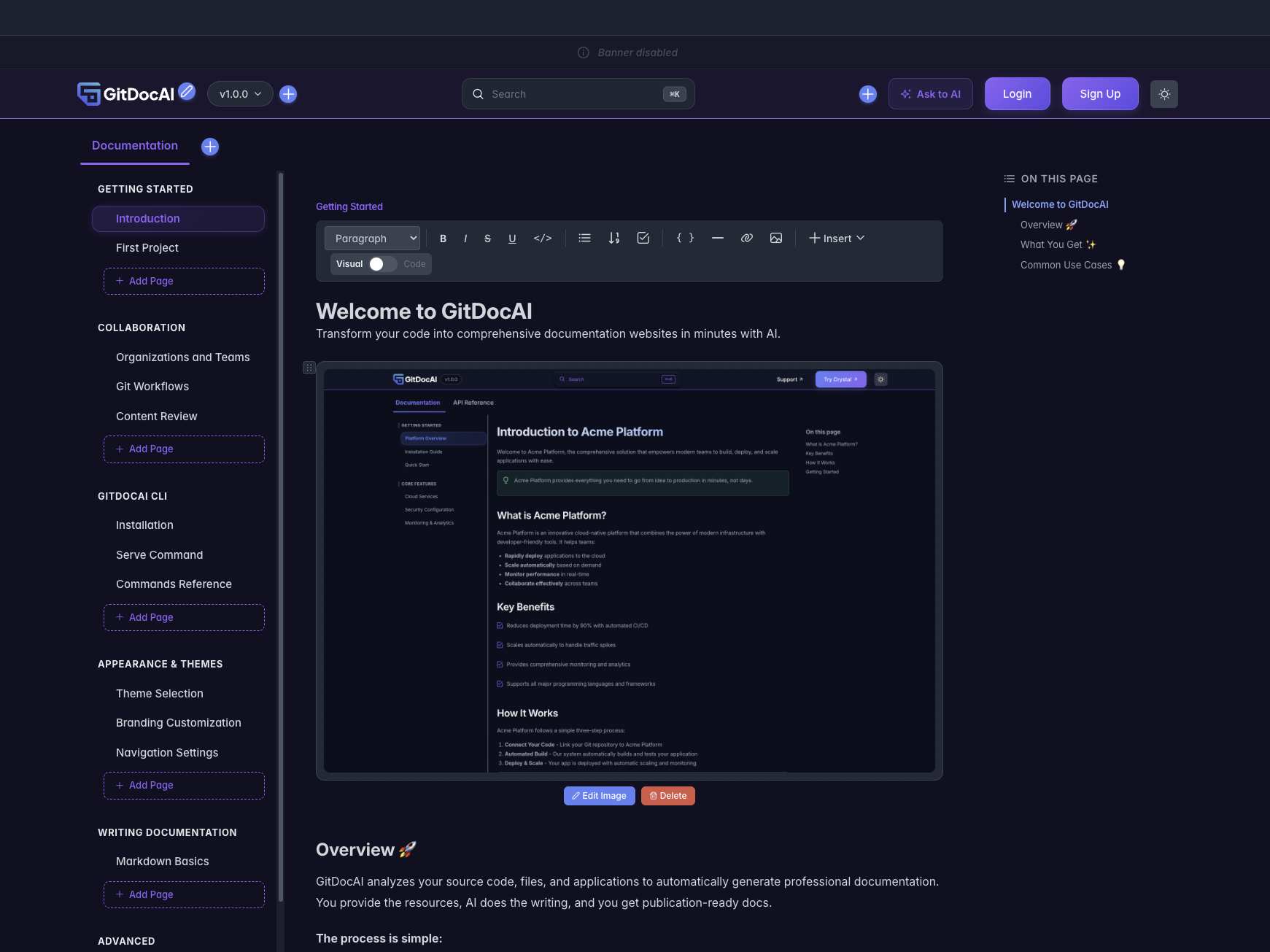Insert a task list checkbox
The image size is (1270, 952).
click(x=643, y=239)
